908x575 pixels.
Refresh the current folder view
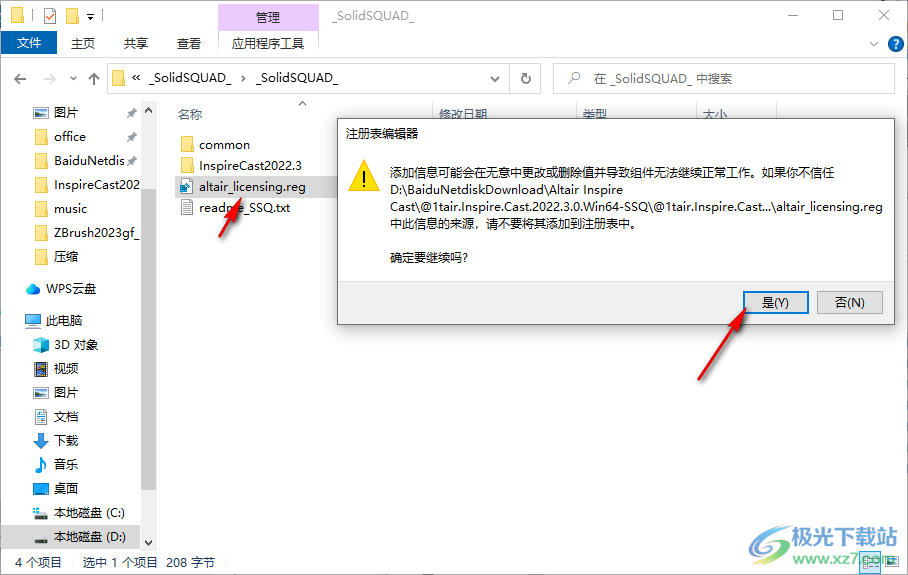525,79
